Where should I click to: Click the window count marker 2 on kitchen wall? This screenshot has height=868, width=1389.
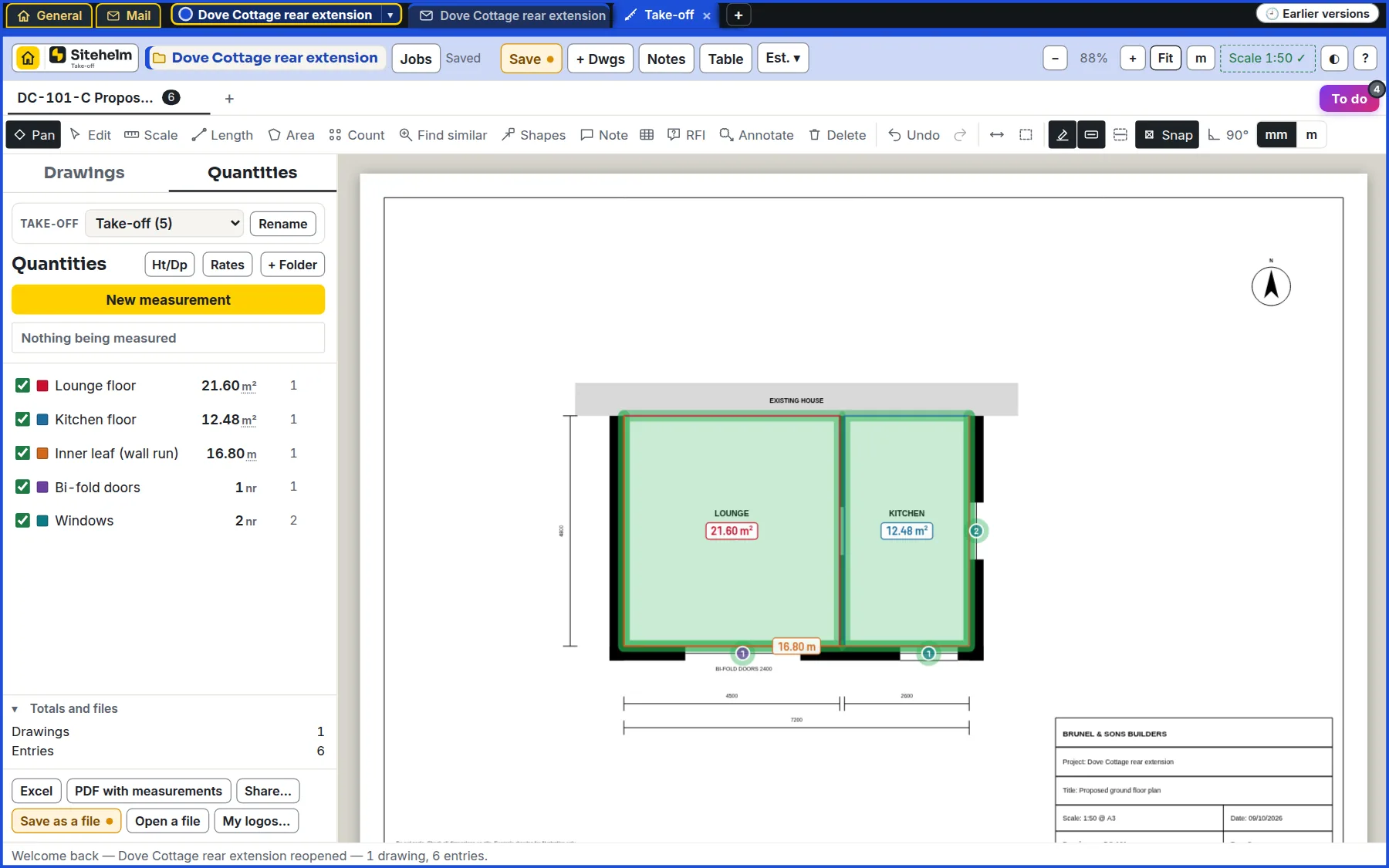tap(976, 531)
